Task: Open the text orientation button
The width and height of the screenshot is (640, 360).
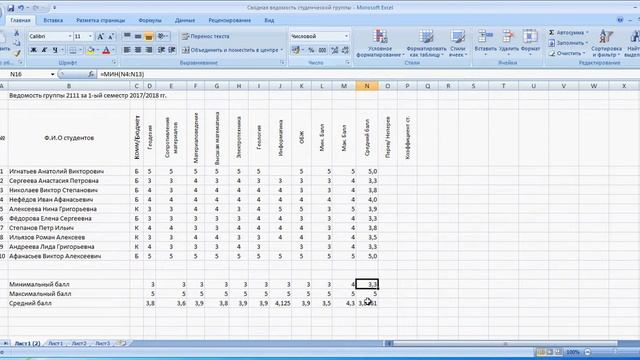Action: tap(163, 36)
